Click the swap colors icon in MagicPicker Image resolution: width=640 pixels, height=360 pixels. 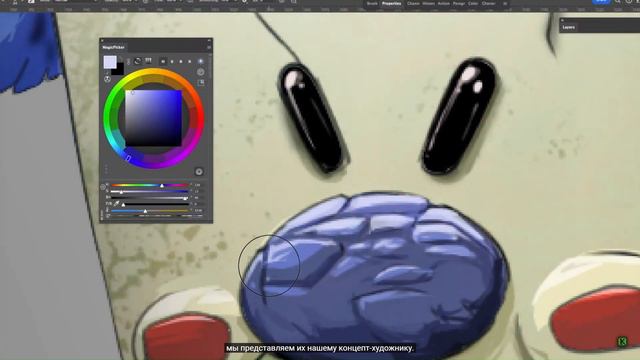(120, 59)
